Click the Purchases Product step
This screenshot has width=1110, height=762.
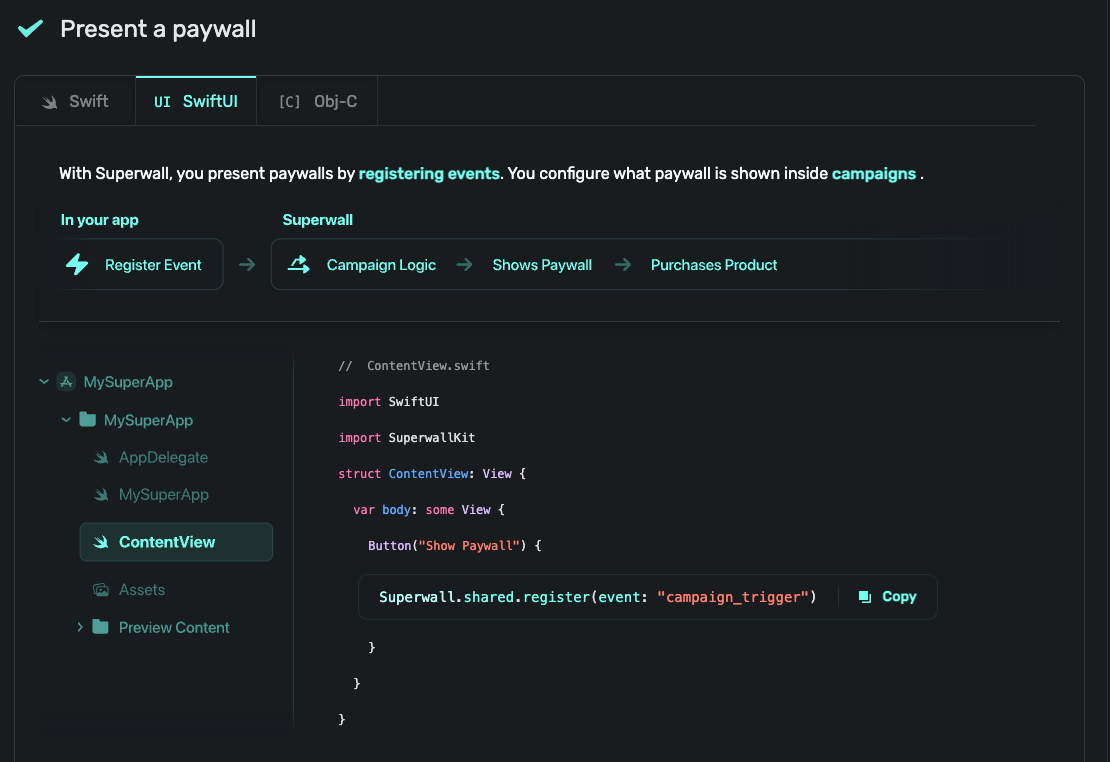pos(714,265)
